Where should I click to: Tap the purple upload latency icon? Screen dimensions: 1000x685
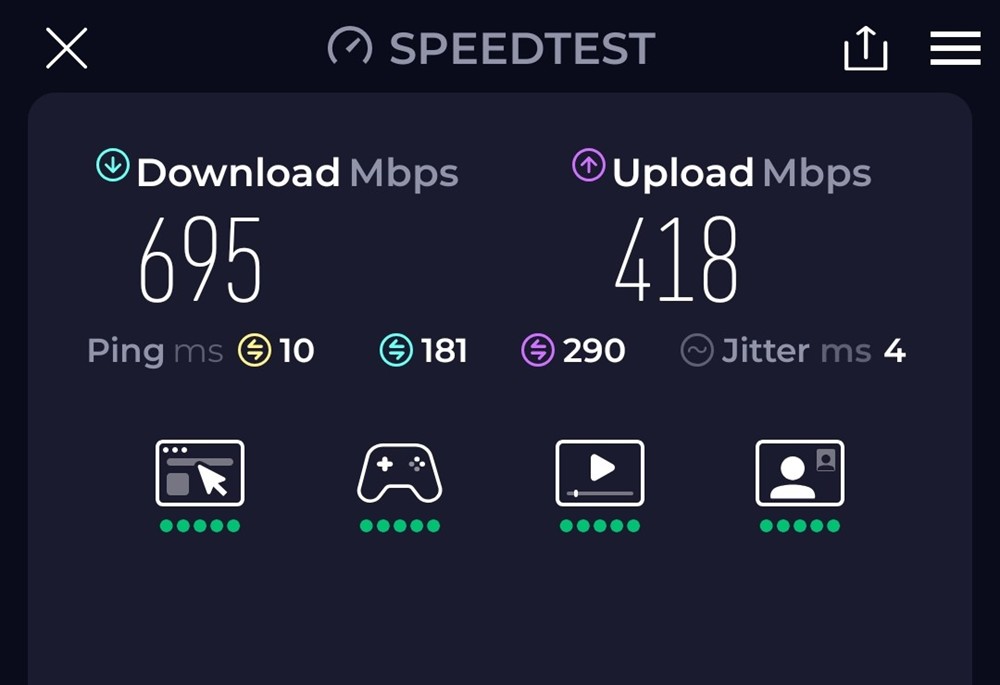pos(538,350)
